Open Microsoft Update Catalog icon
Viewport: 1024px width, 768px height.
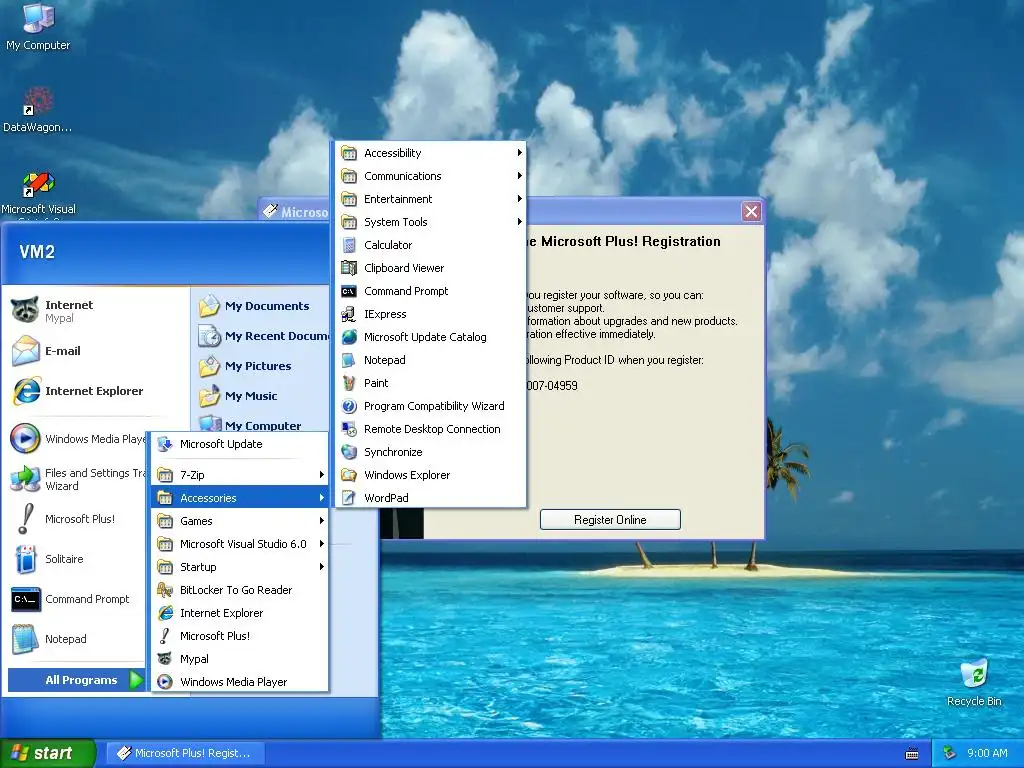(349, 337)
